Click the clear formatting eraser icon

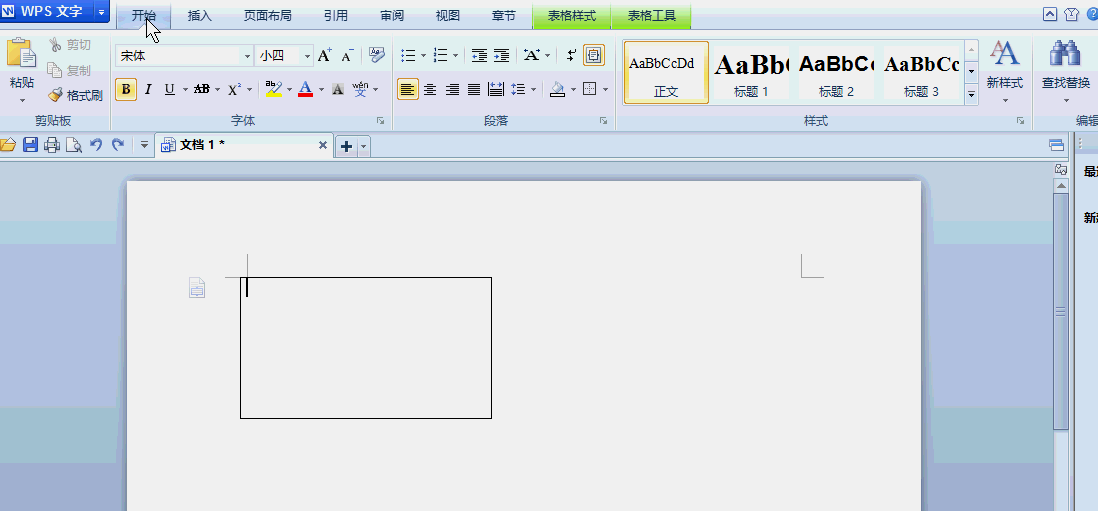tap(377, 55)
